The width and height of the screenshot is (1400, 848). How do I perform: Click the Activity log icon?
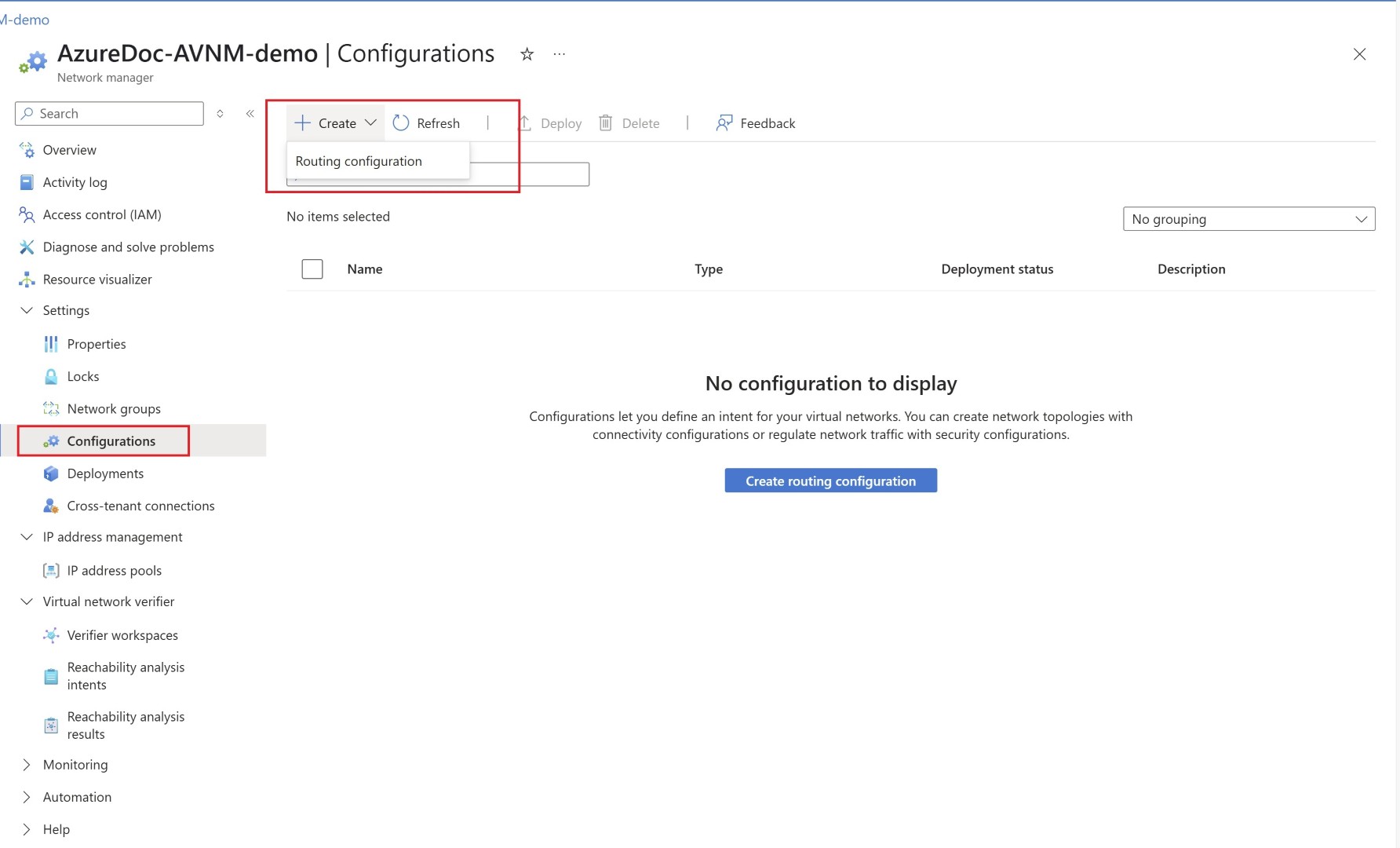(27, 182)
